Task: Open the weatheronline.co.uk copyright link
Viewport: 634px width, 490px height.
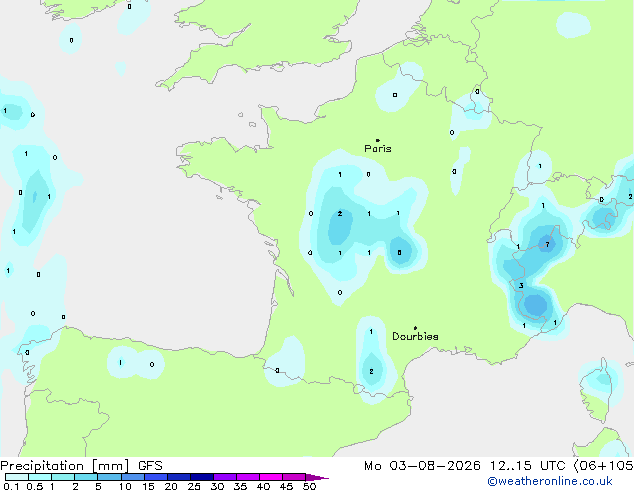Action: point(550,481)
